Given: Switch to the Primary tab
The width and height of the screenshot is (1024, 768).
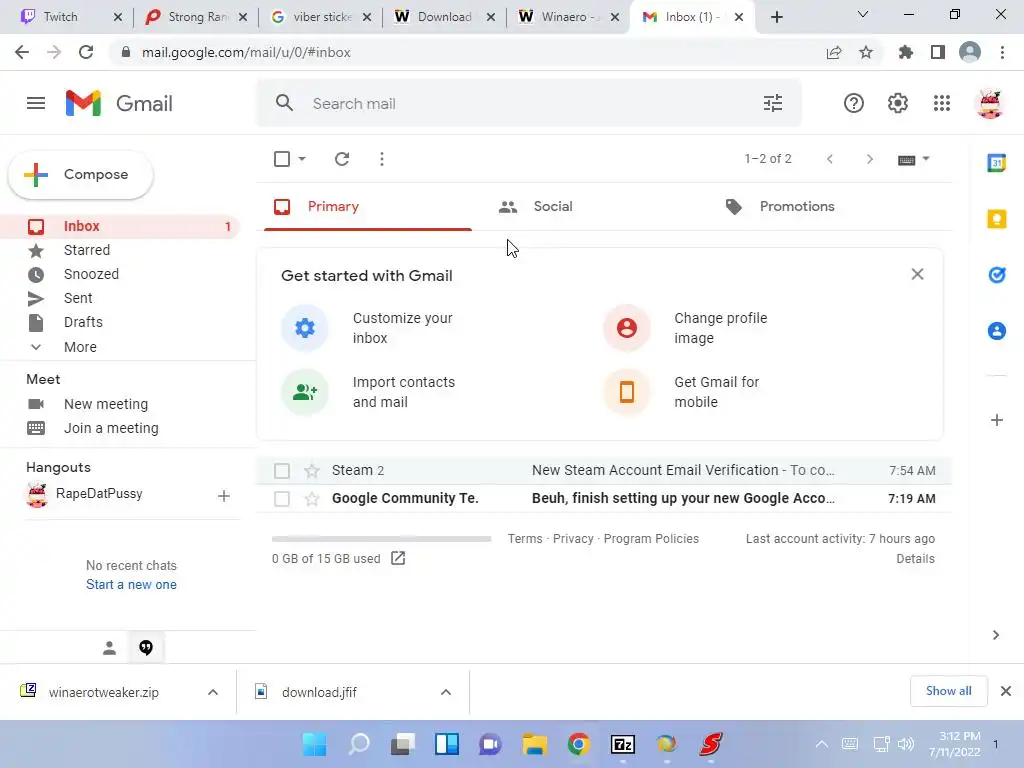Looking at the screenshot, I should (x=368, y=206).
